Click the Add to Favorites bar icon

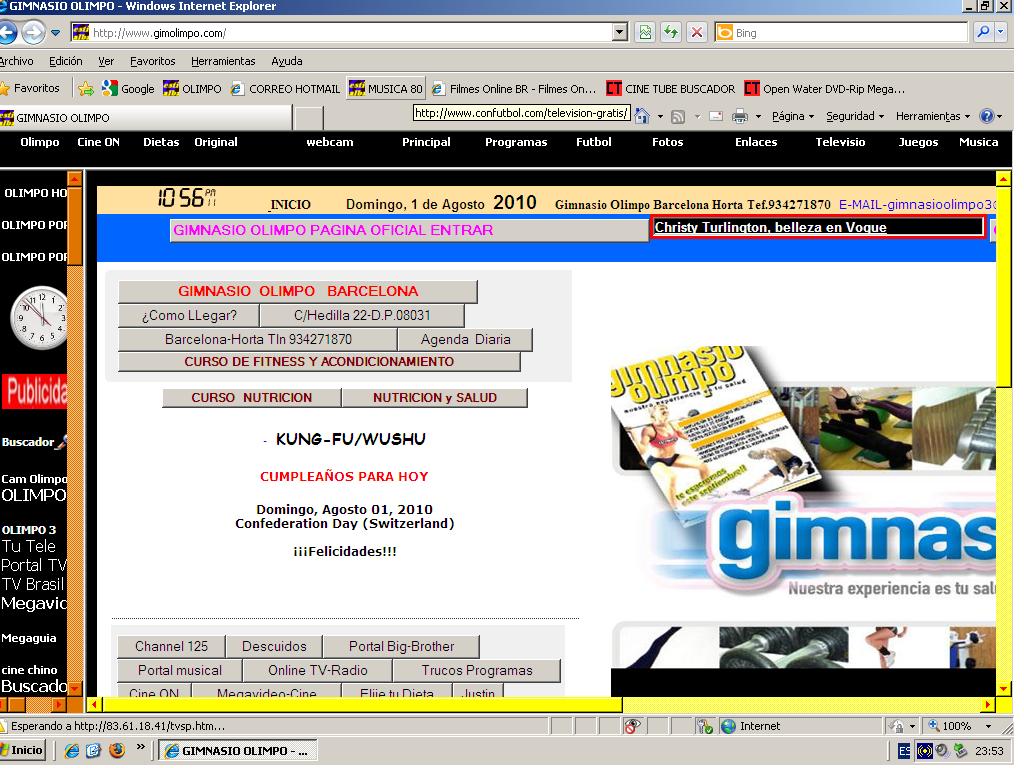87,89
